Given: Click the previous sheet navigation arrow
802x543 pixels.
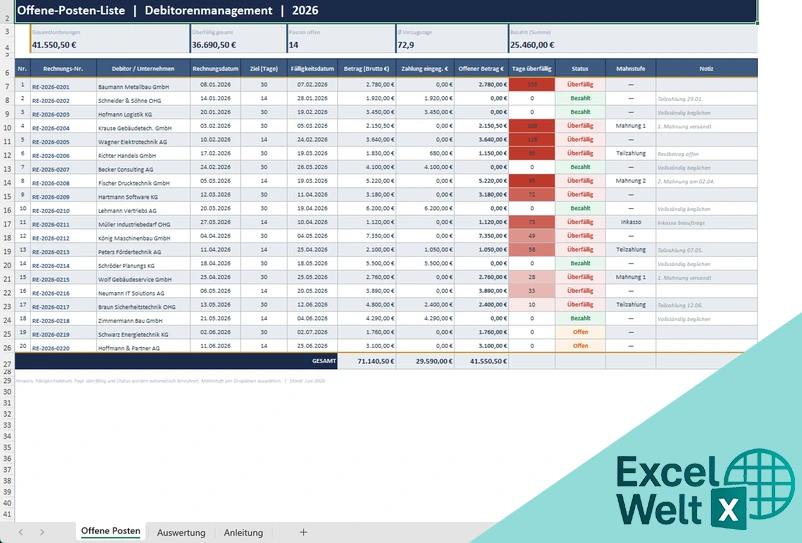Looking at the screenshot, I should tap(20, 532).
